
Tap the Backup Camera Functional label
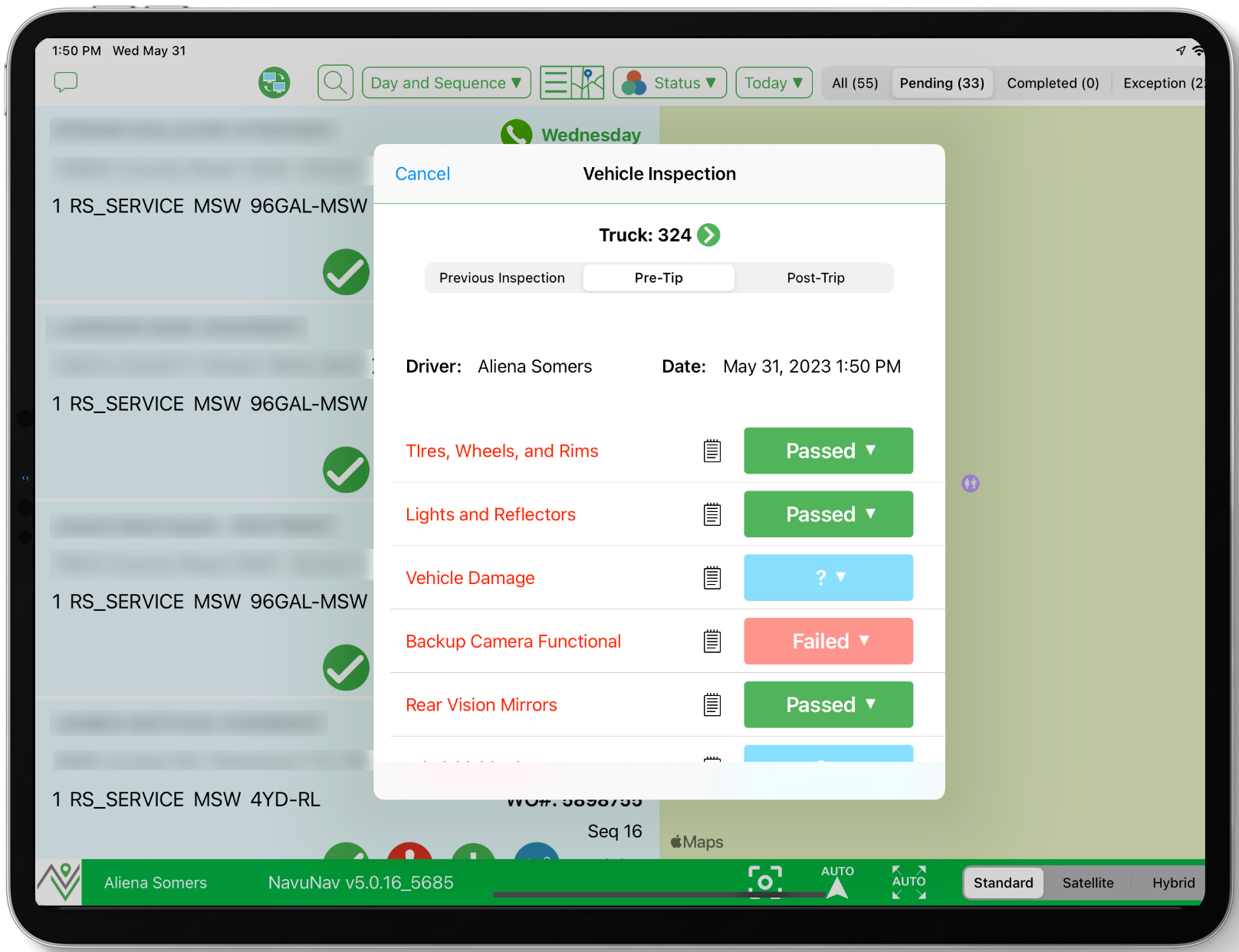[513, 641]
